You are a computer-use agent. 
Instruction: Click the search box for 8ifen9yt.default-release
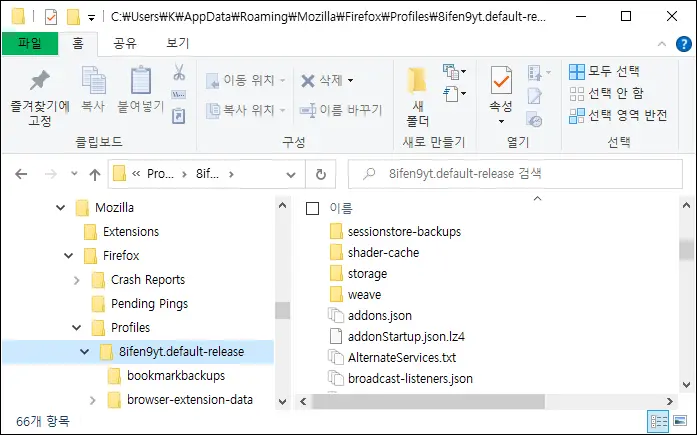pos(515,174)
